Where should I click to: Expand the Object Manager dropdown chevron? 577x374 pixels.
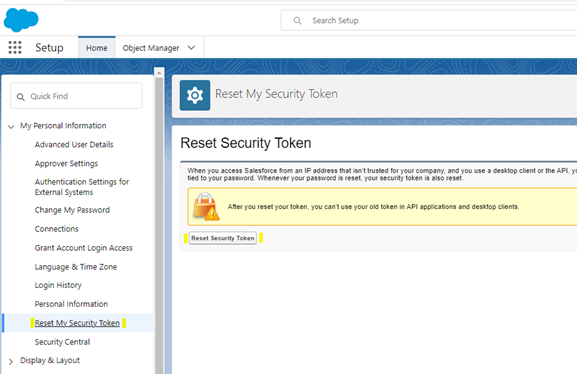191,47
